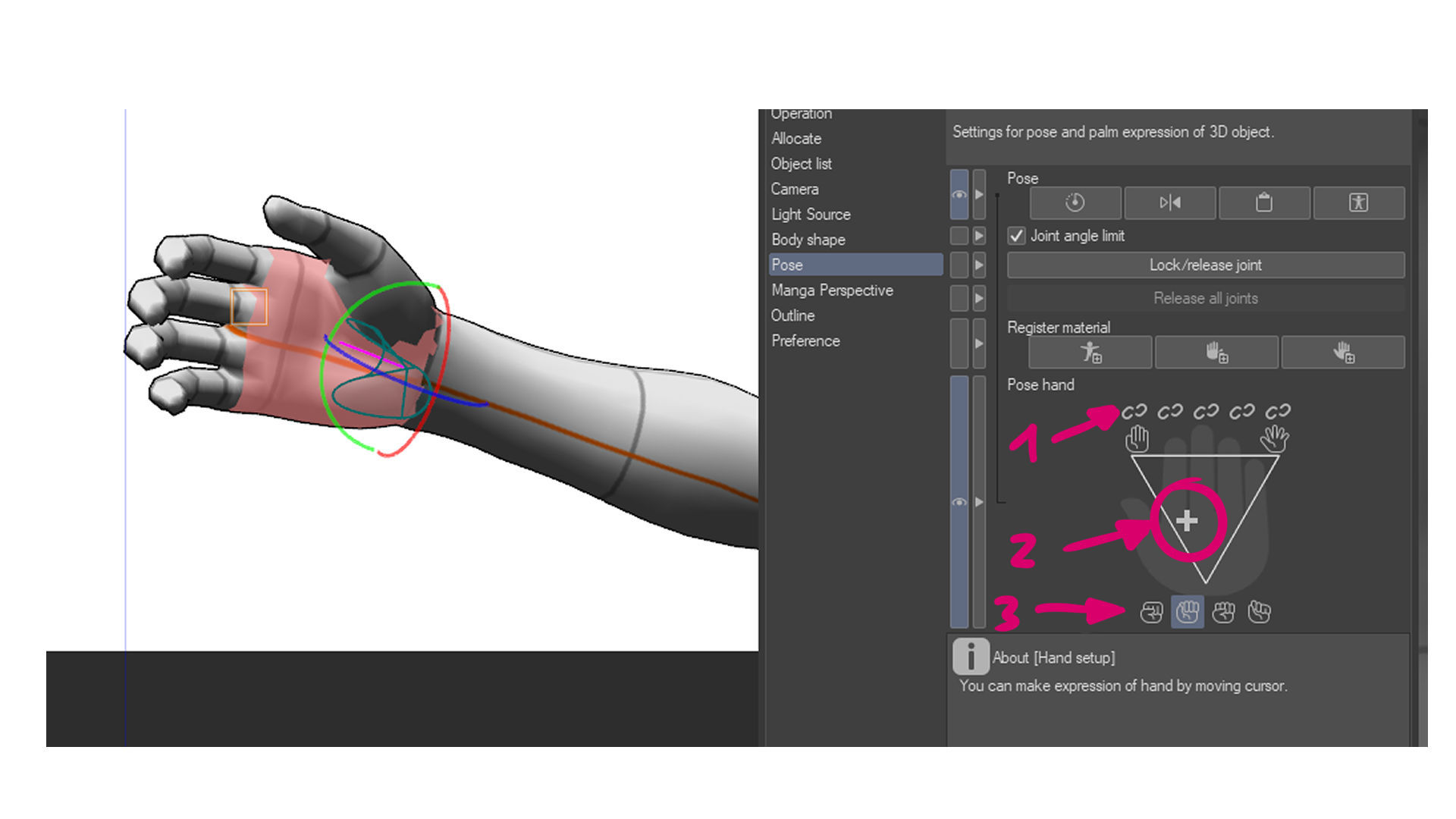Expand the arrow next to Lock/release joint
This screenshot has height=819, width=1456.
pyautogui.click(x=979, y=265)
